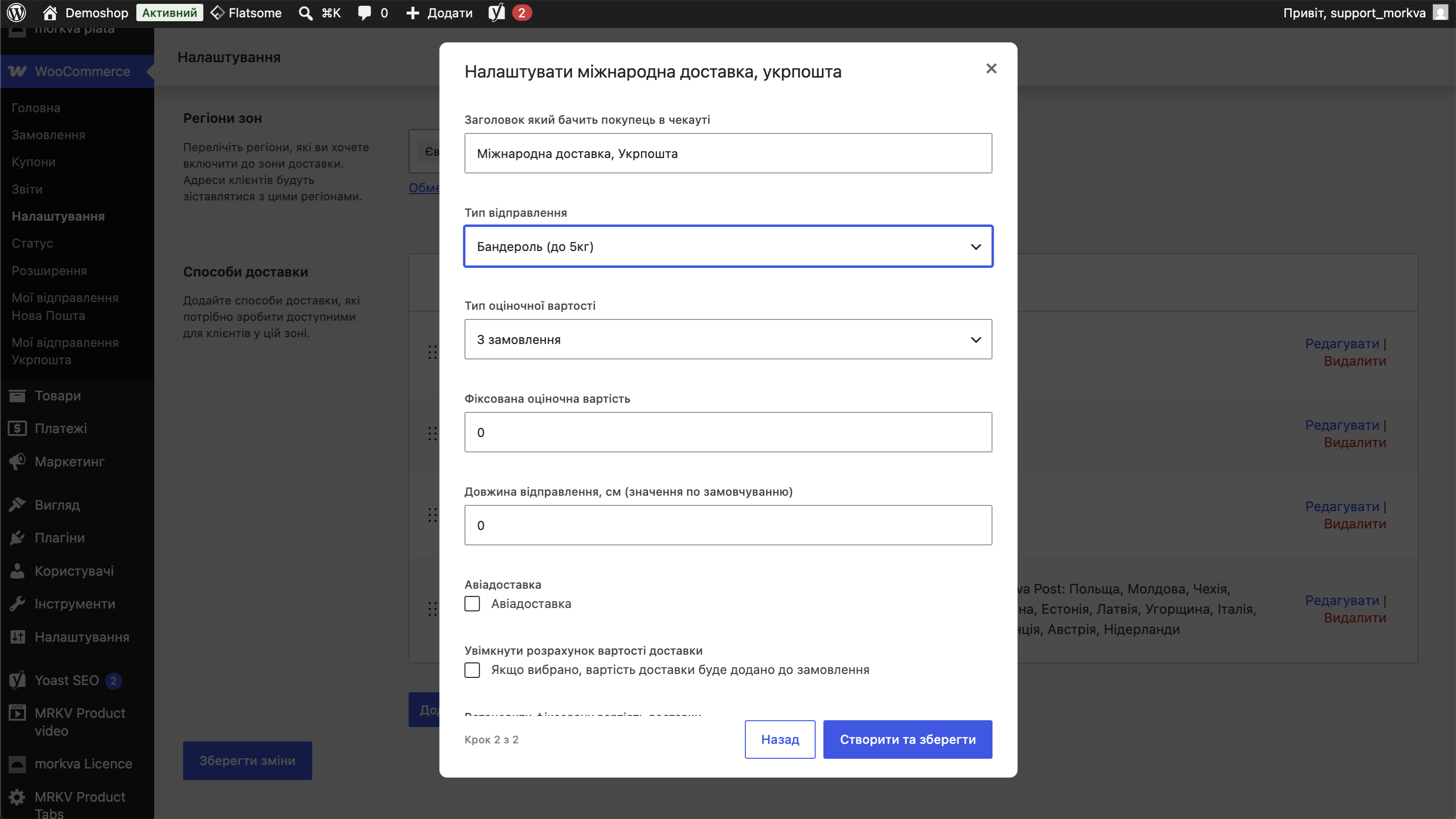Open Мої відправлення Укрпошта
The height and width of the screenshot is (819, 1456).
point(65,351)
